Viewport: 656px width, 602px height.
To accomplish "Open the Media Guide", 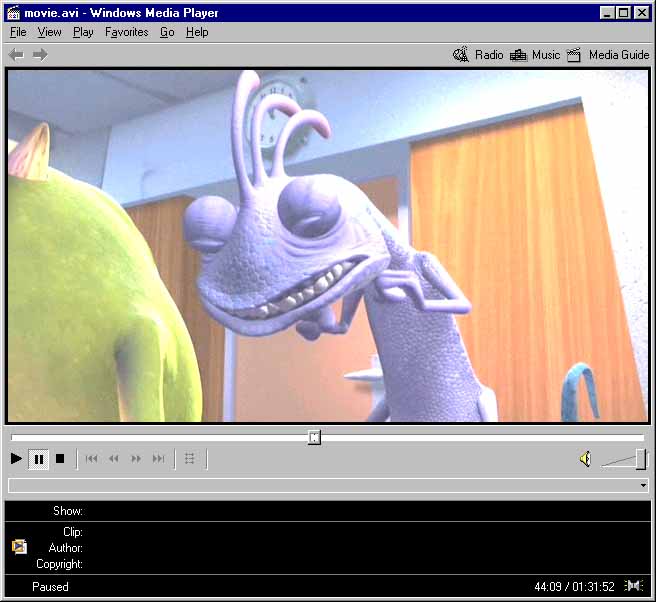I will [x=608, y=55].
